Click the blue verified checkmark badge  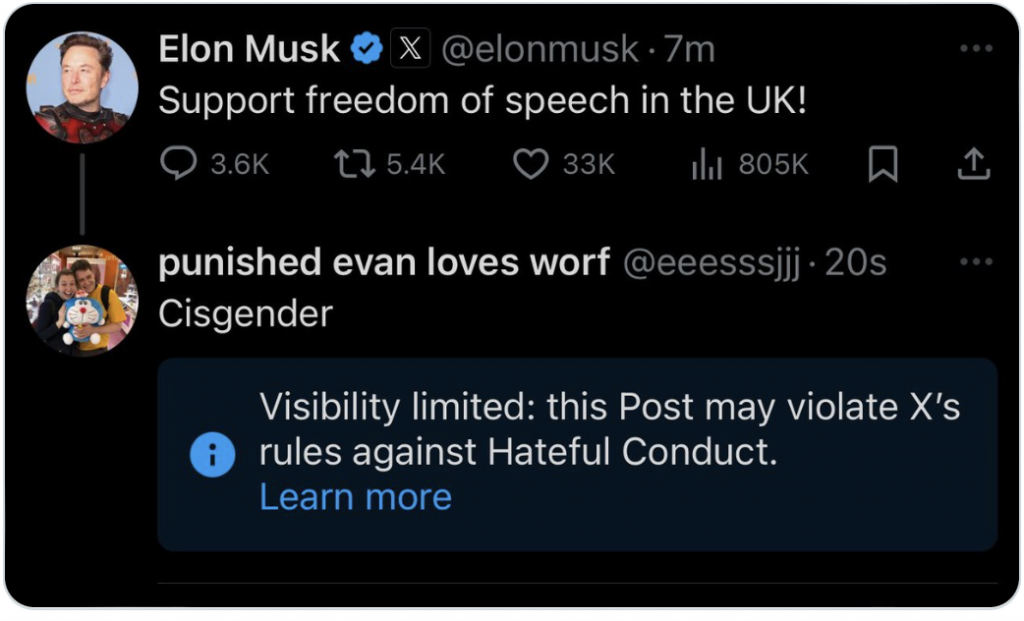pos(367,49)
